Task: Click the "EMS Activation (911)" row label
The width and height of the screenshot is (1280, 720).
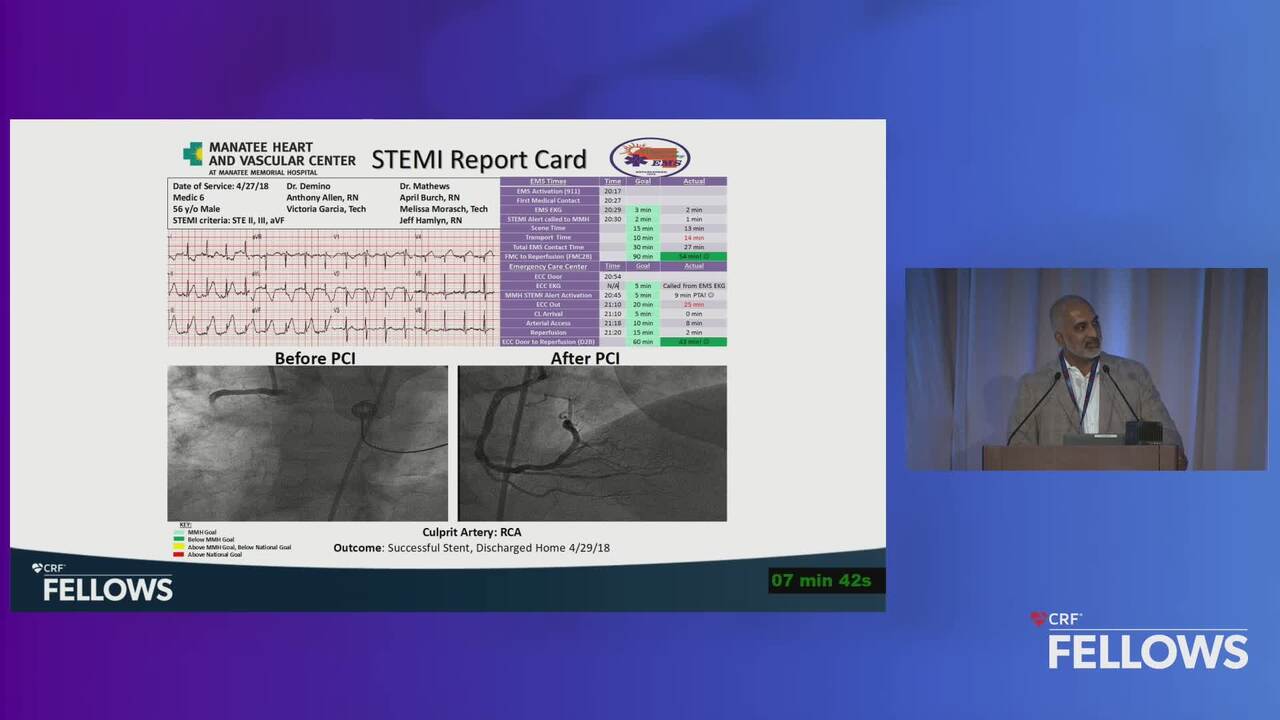Action: [548, 191]
